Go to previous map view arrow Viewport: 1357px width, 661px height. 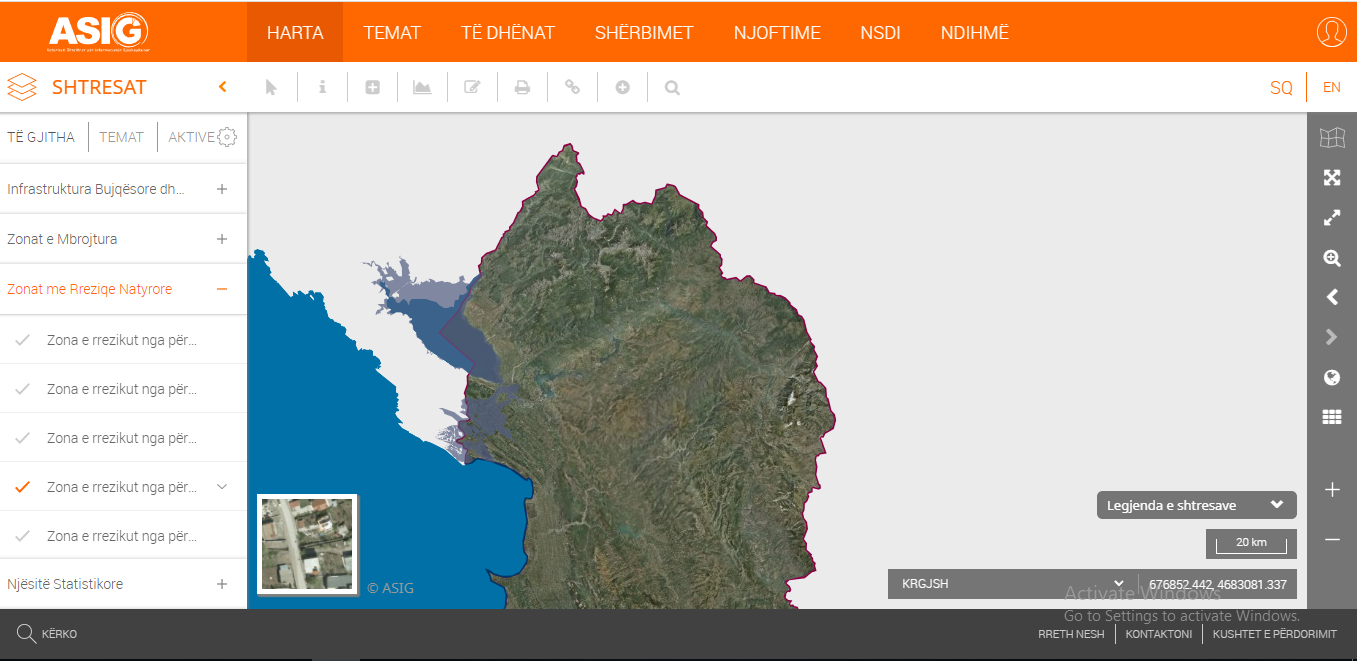1332,297
